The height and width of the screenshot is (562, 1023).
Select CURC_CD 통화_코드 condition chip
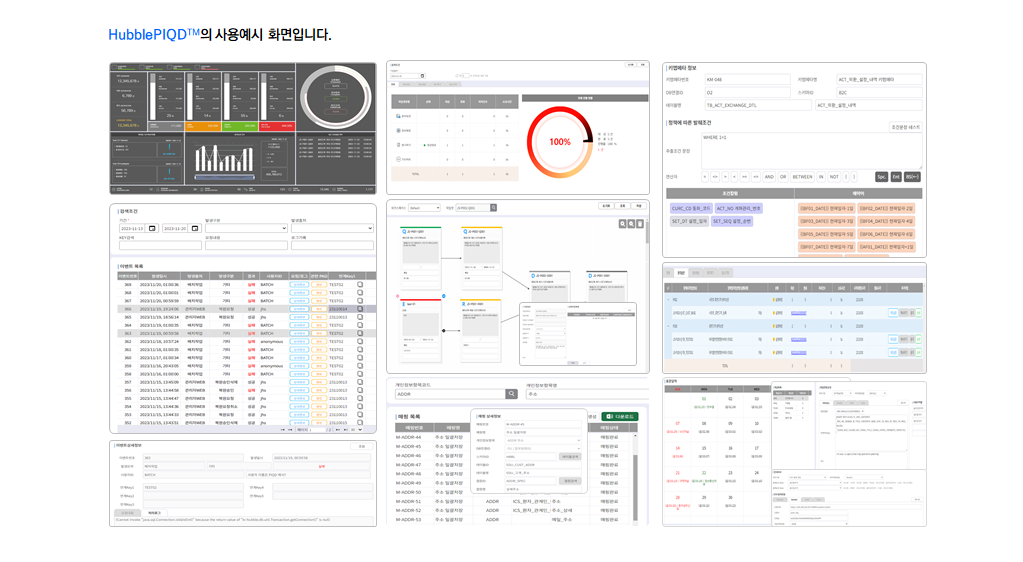tap(691, 208)
